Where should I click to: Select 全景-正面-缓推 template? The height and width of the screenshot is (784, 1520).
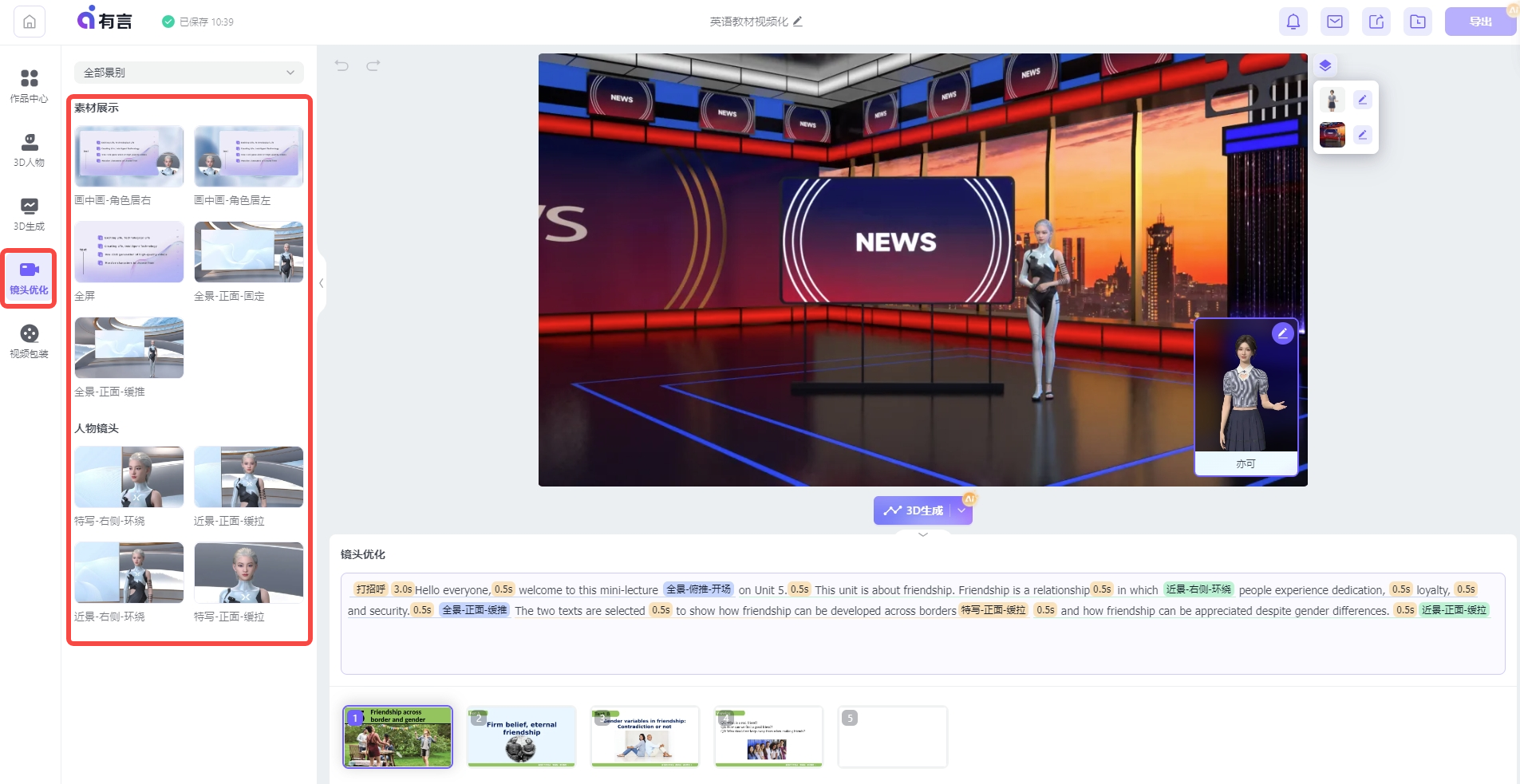pyautogui.click(x=129, y=348)
